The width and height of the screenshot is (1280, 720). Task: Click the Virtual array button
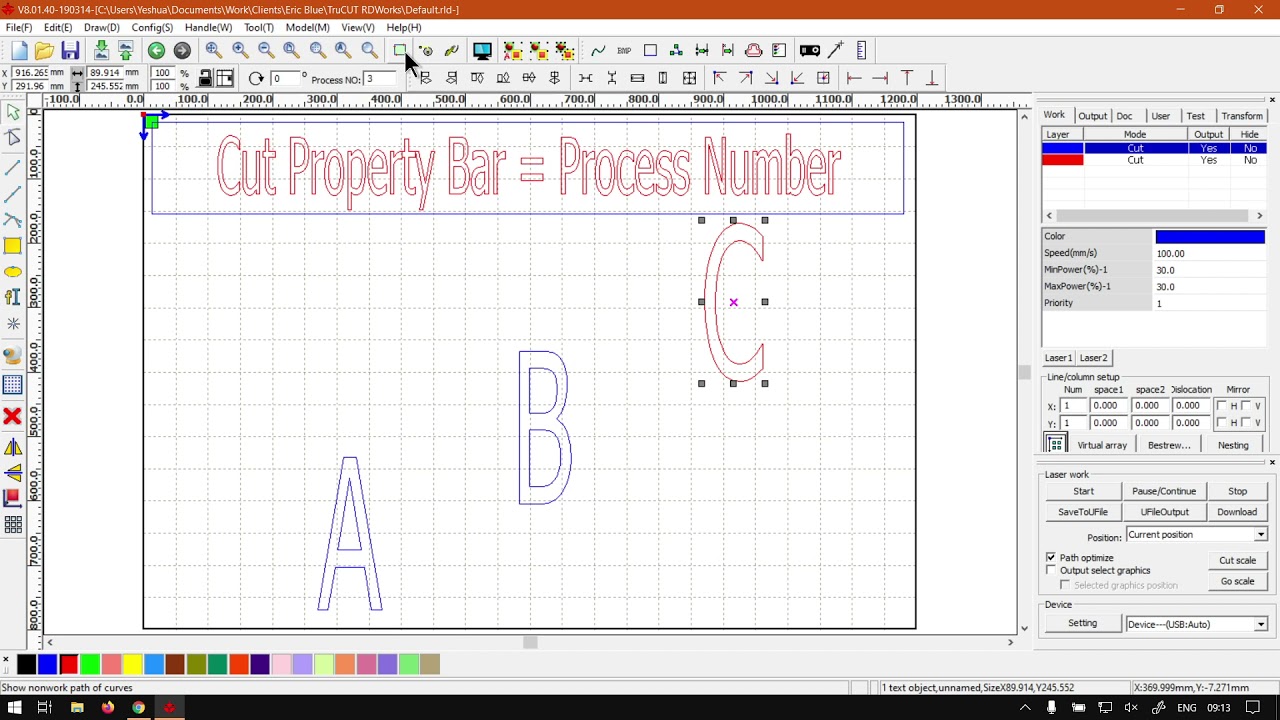click(x=1102, y=445)
